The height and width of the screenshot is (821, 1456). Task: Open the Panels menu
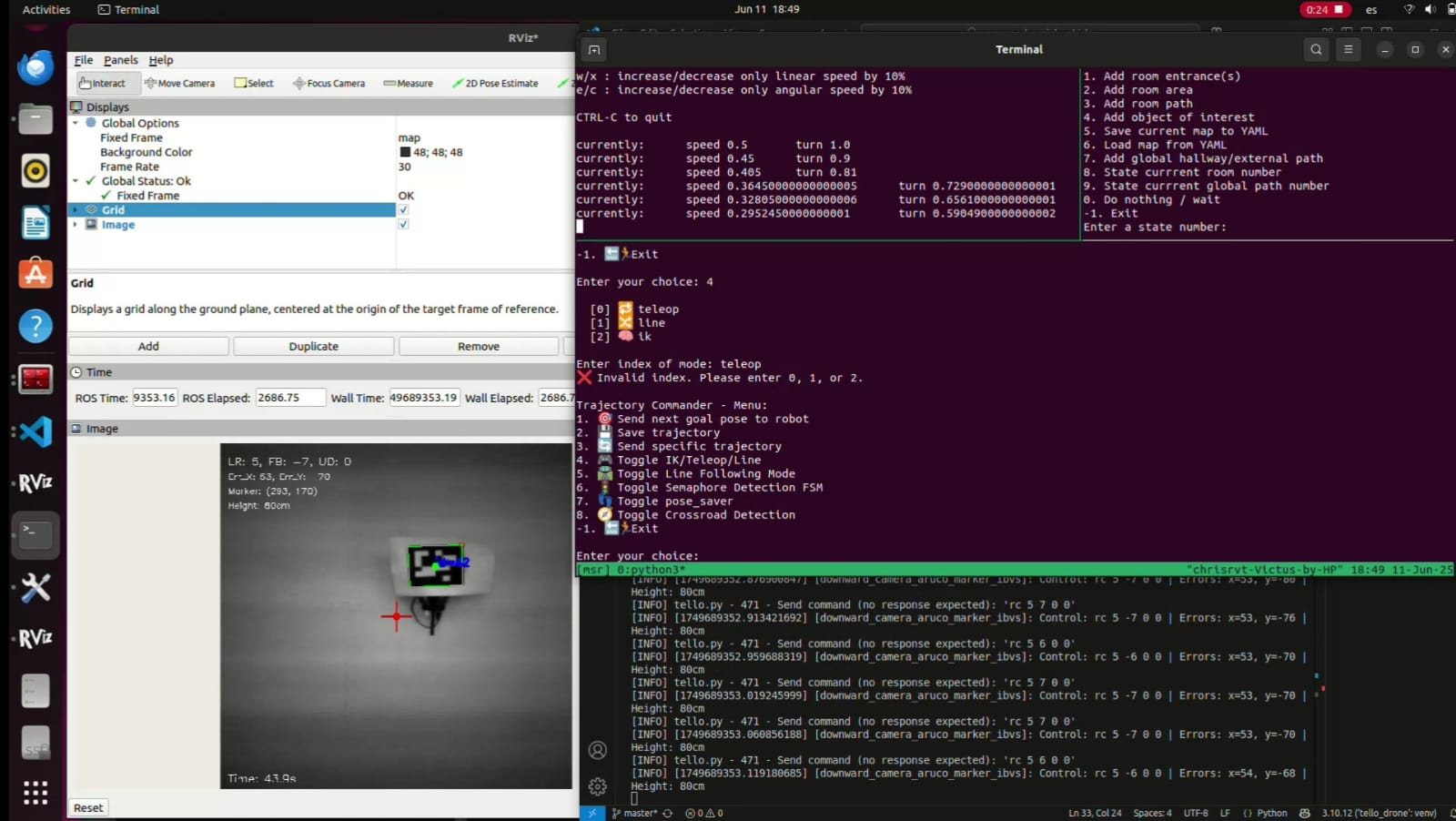[120, 60]
